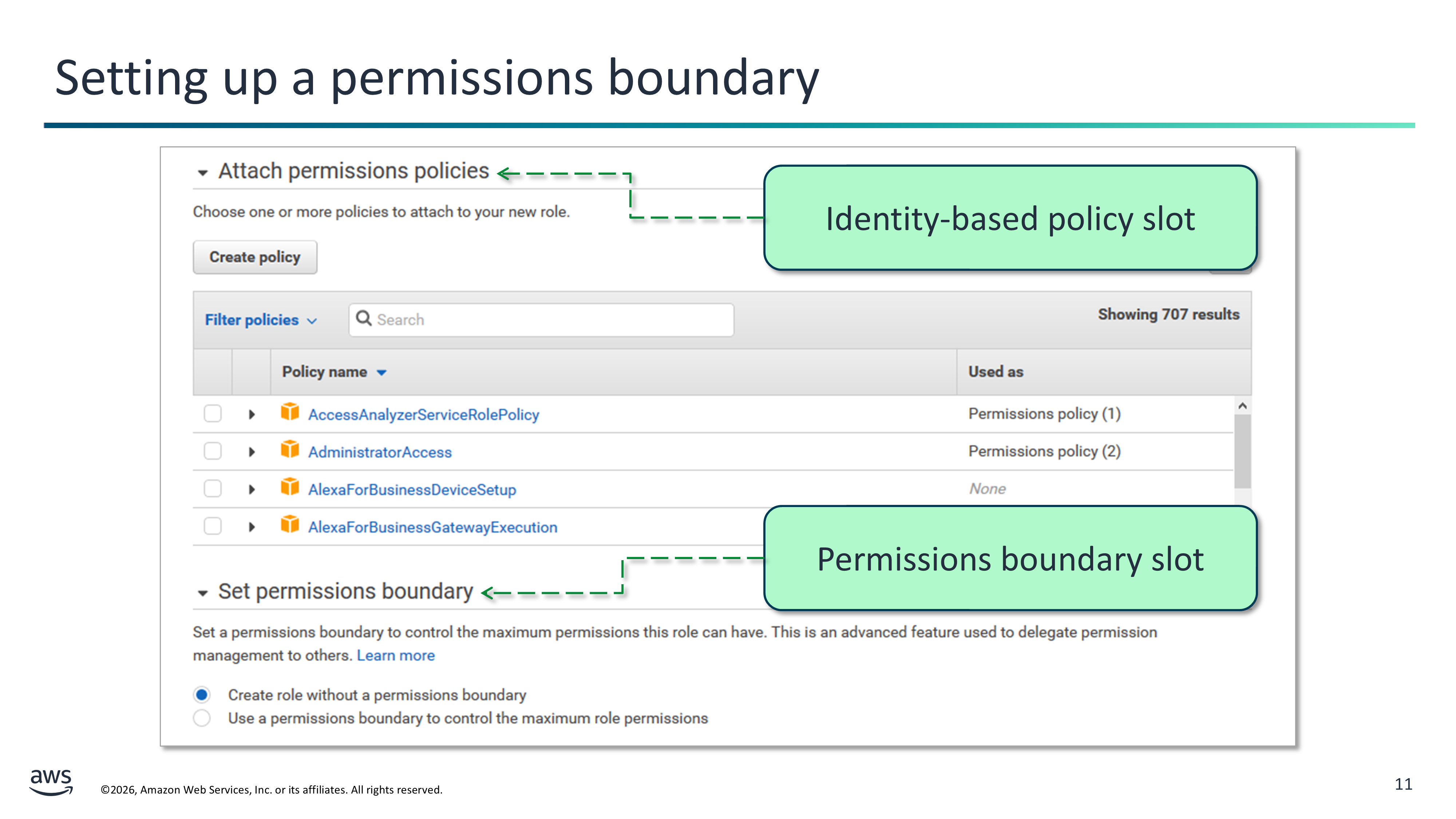
Task: Open the Filter policies dropdown
Action: pos(261,320)
